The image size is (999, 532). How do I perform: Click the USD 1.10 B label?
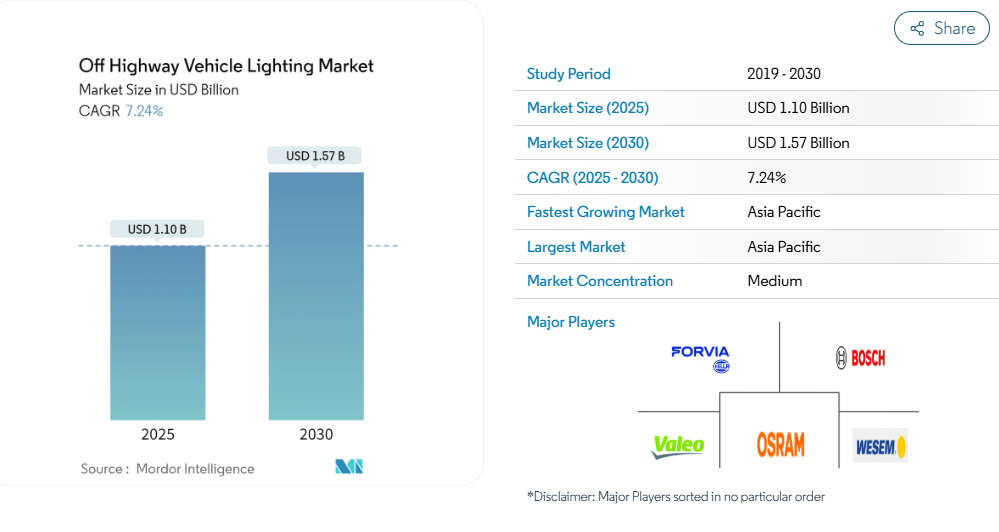pos(157,229)
